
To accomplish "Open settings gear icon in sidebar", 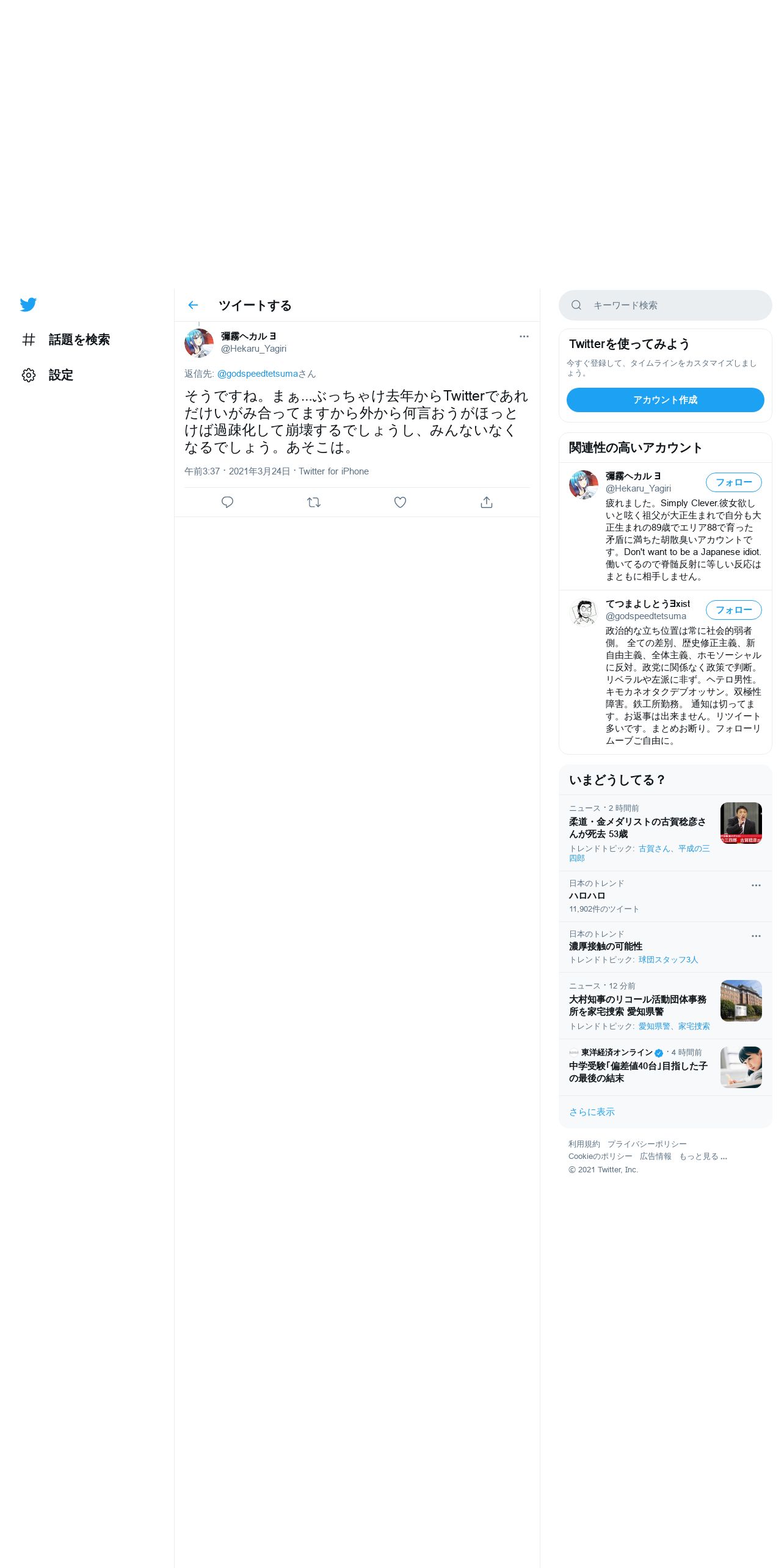I will [29, 375].
